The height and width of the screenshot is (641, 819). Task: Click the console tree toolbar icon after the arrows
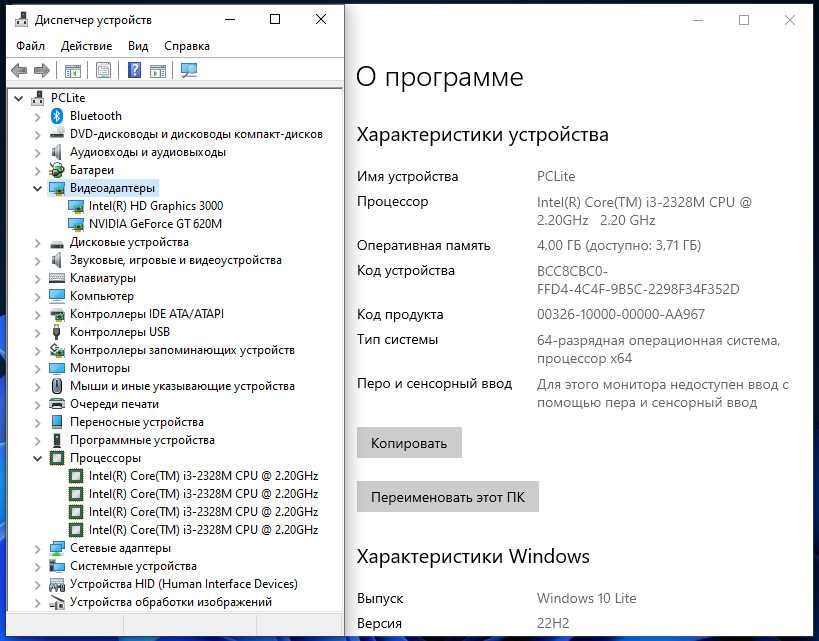click(x=73, y=70)
